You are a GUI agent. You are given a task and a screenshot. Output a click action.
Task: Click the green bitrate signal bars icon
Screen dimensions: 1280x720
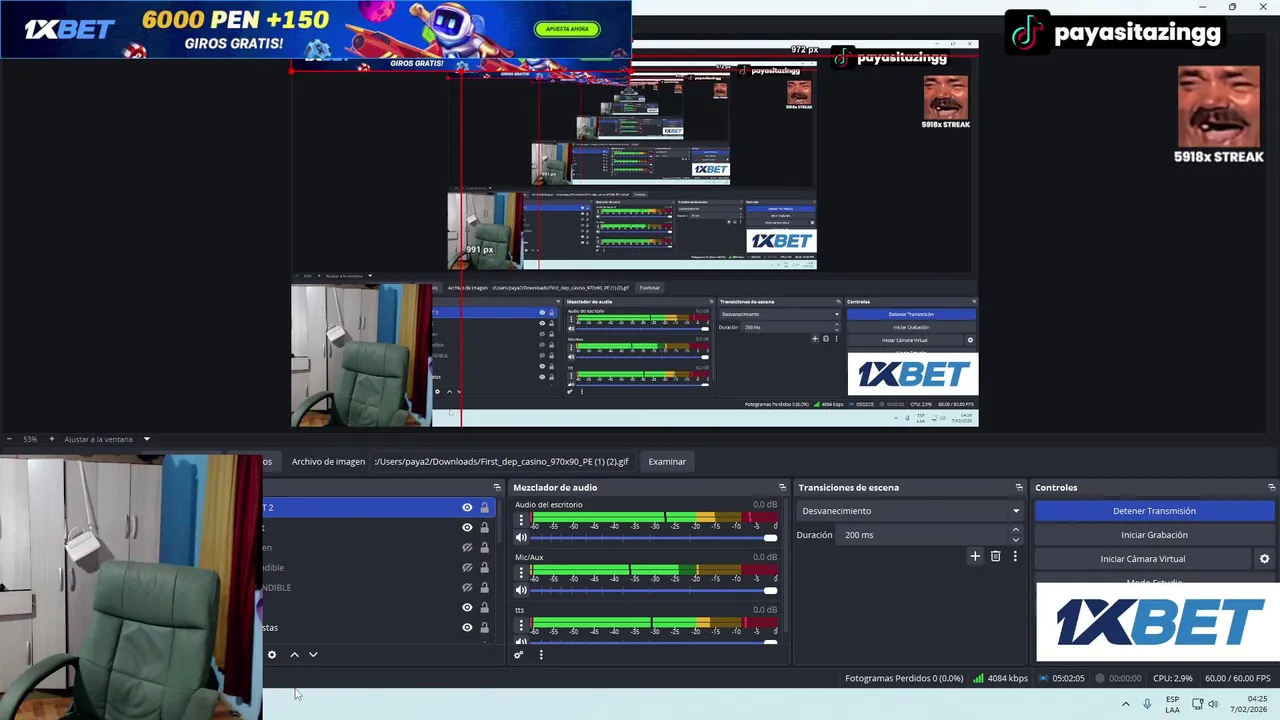(978, 678)
